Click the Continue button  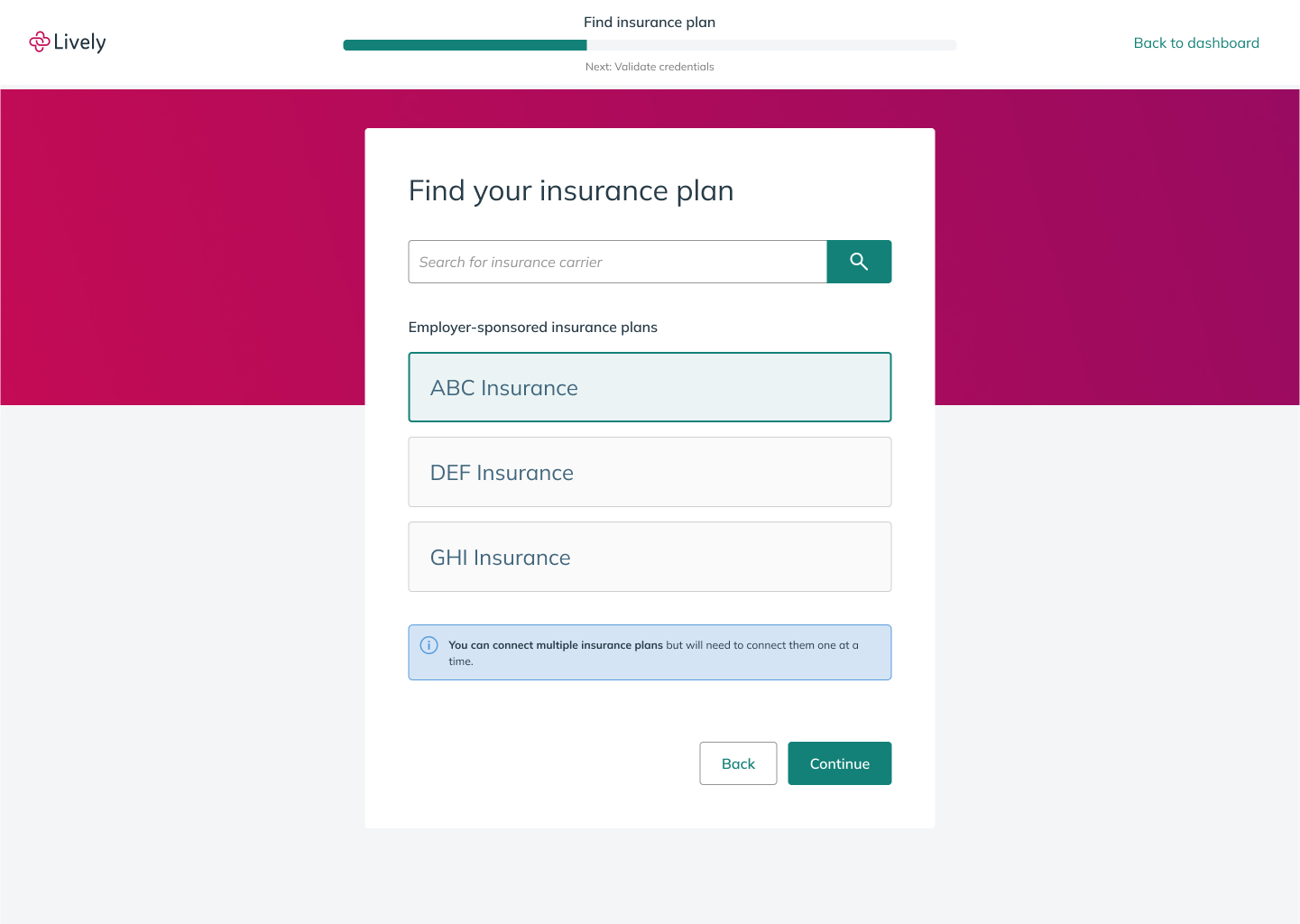point(839,763)
